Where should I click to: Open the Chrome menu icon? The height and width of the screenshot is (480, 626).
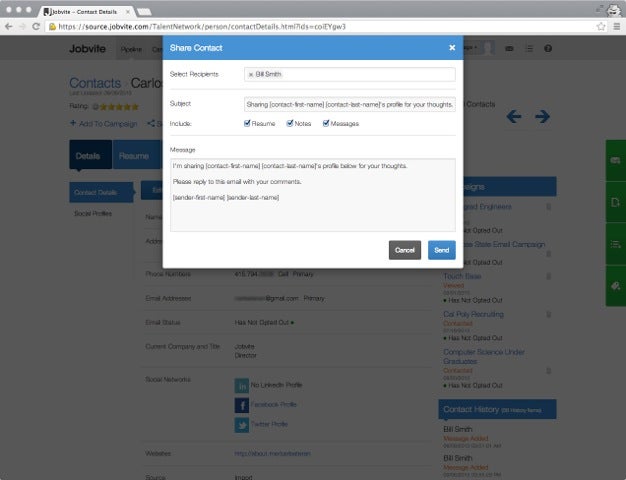coord(617,26)
